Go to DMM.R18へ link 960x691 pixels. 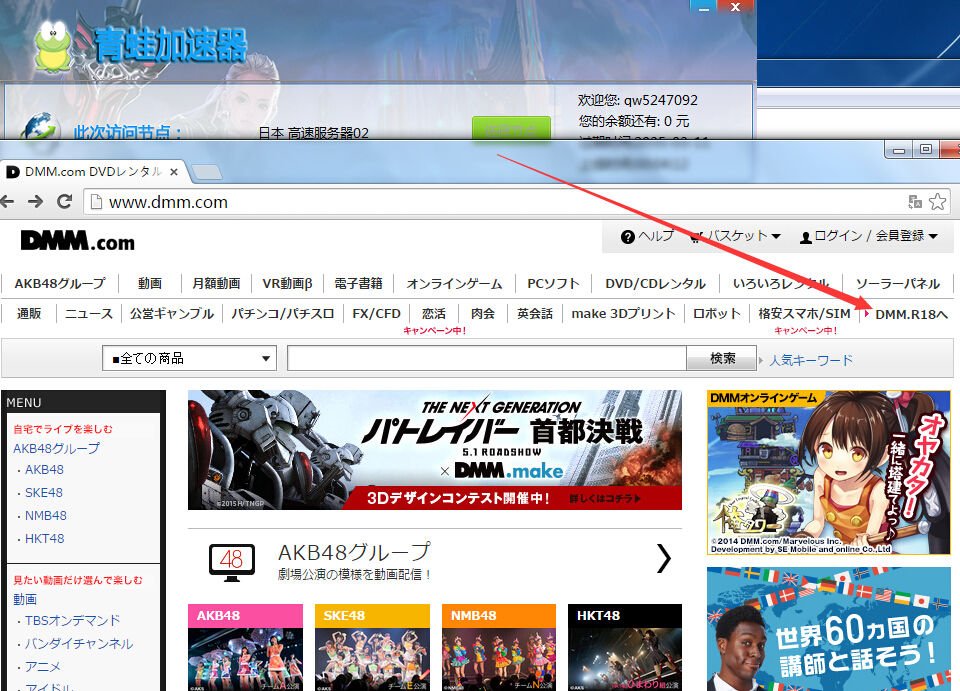(911, 313)
